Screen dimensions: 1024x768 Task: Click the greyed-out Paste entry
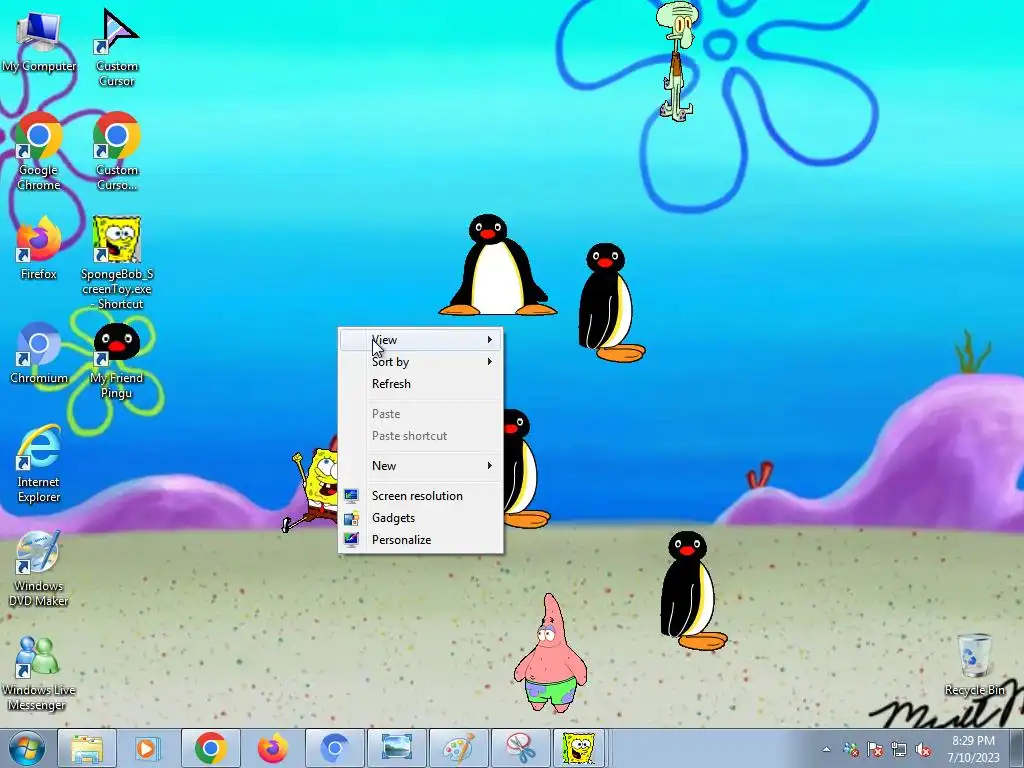[x=421, y=414]
